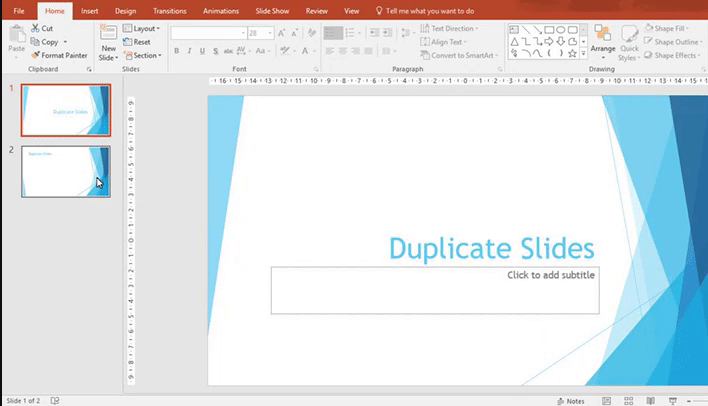Click Convert to SmartArt
708x406 pixels.
click(464, 55)
